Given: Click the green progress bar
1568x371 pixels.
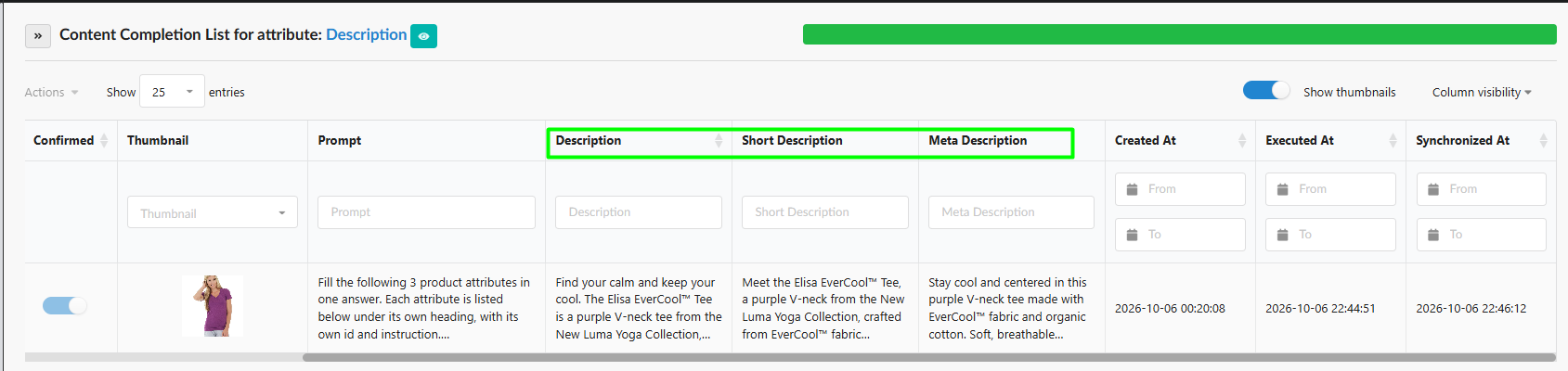Looking at the screenshot, I should click(1179, 34).
